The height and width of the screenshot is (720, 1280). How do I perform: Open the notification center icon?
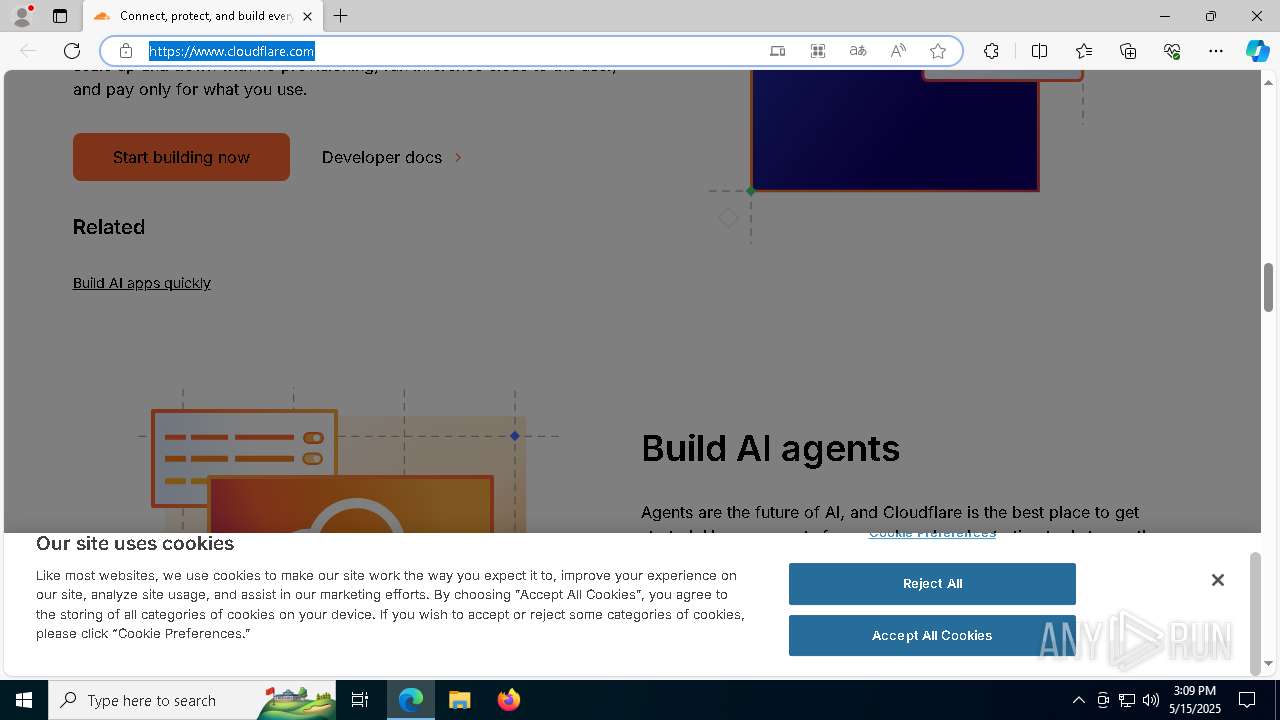1247,700
